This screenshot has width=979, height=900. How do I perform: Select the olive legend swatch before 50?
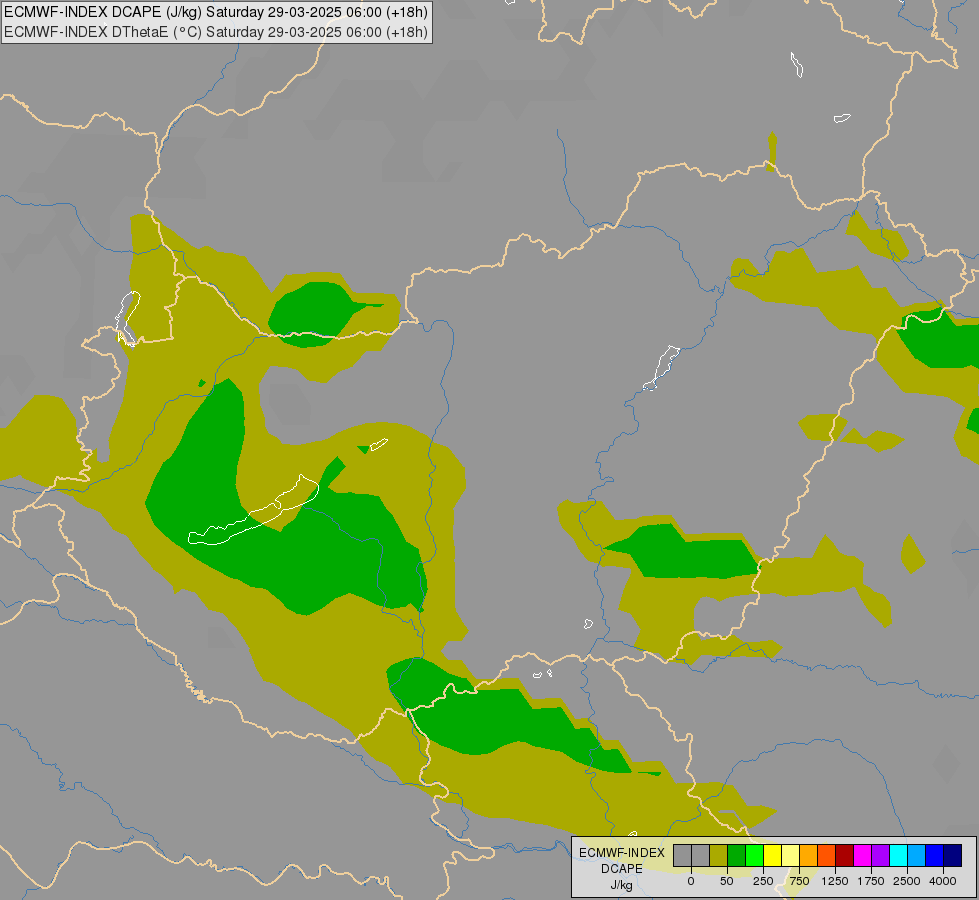(718, 856)
